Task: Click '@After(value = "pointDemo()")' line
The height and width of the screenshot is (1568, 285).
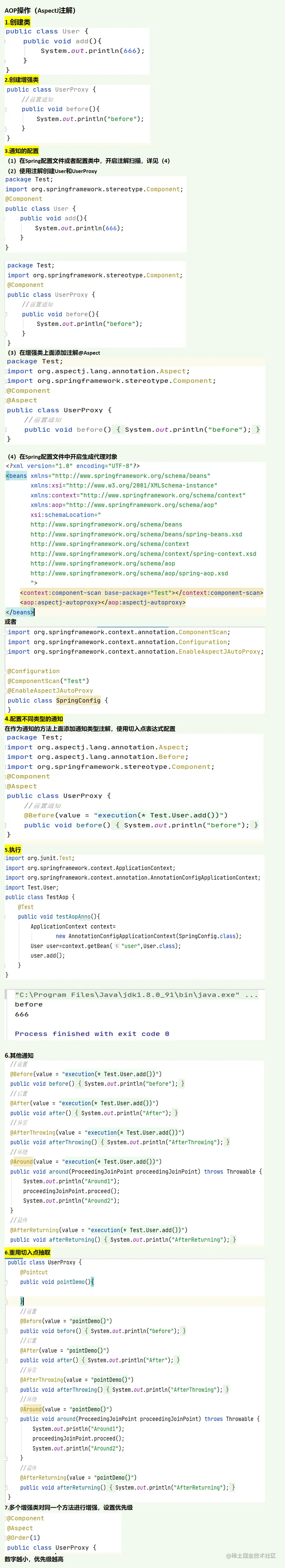Action: (x=64, y=1350)
